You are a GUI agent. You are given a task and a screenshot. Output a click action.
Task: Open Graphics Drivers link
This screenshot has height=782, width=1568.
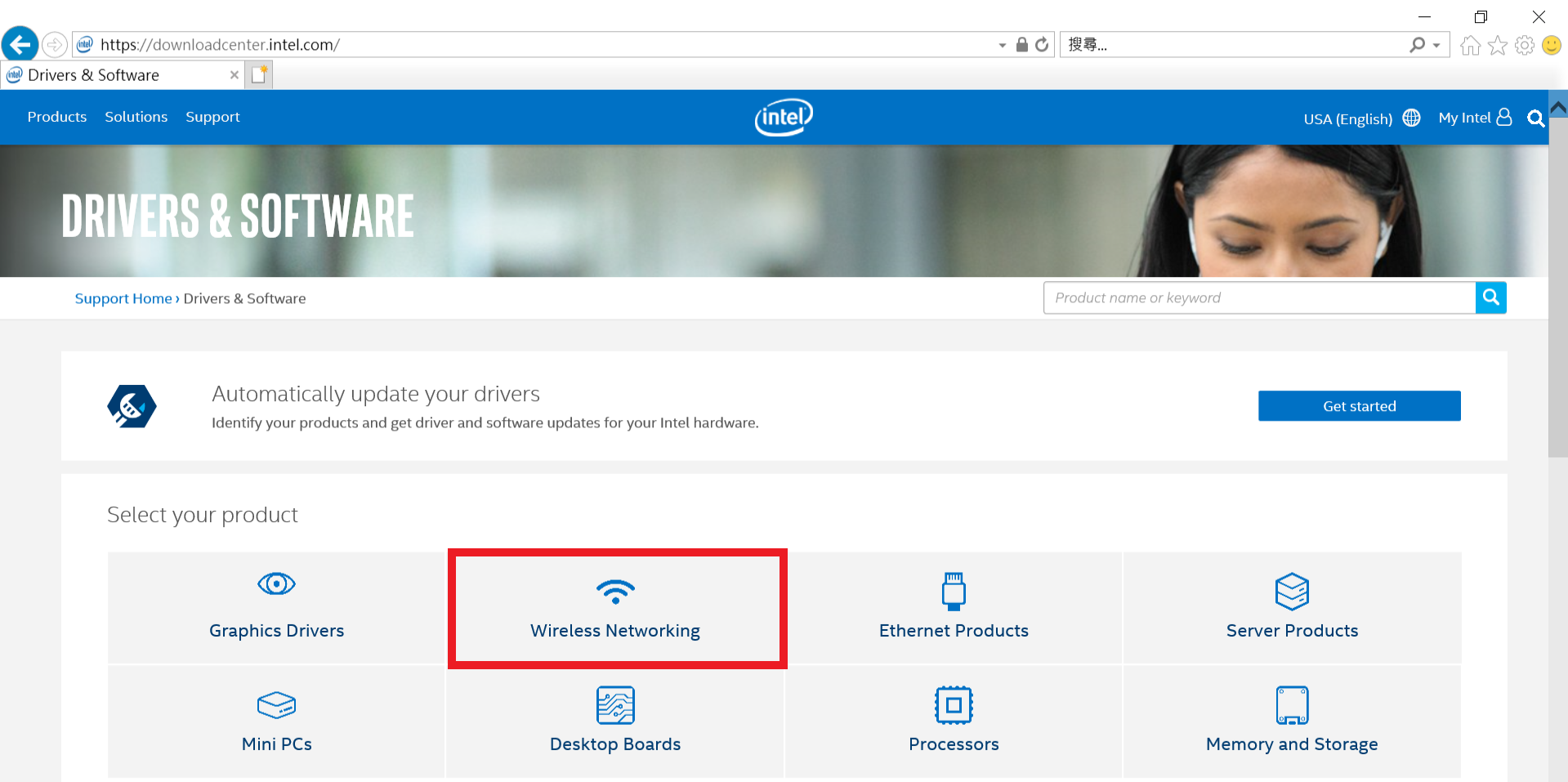(276, 631)
